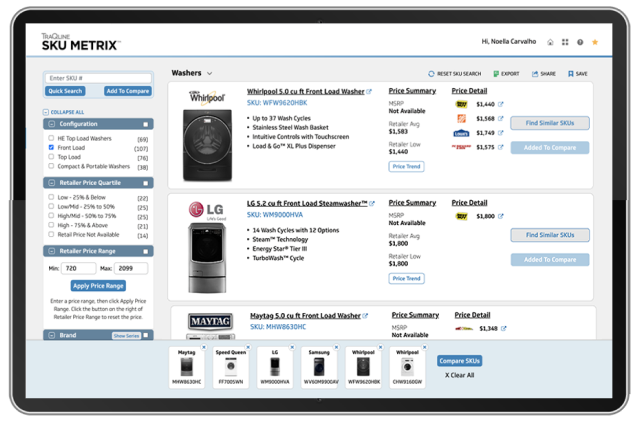The height and width of the screenshot is (432, 640).
Task: Collapse the Retailer Price Quartile section
Action: point(52,183)
